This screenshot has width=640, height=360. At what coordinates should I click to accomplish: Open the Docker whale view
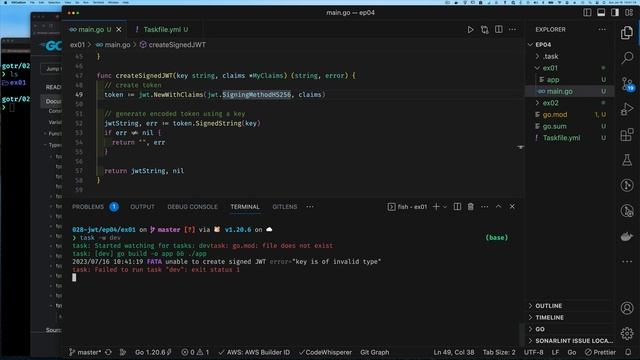(627, 236)
